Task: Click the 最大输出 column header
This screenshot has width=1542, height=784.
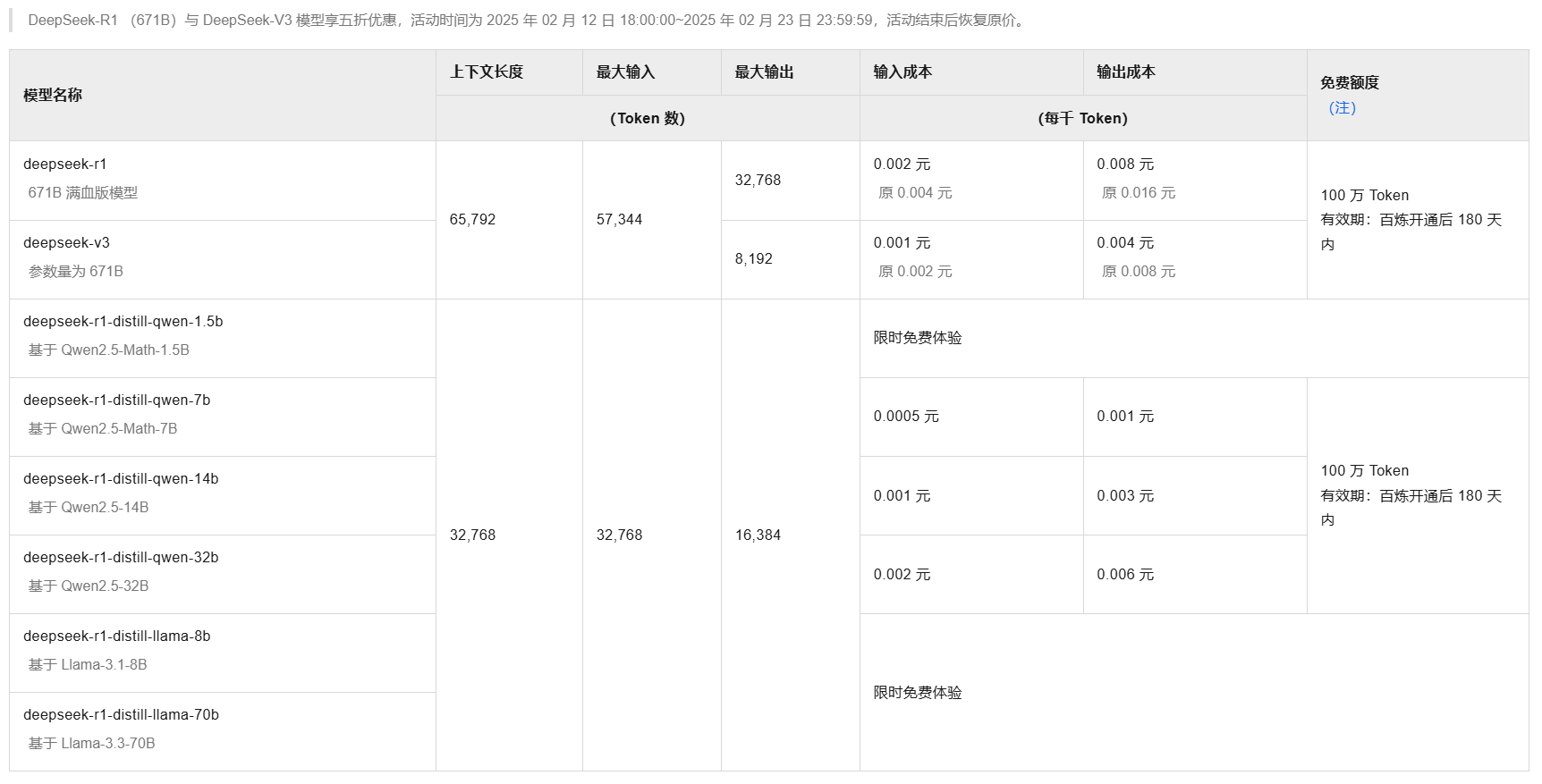Action: 764,72
